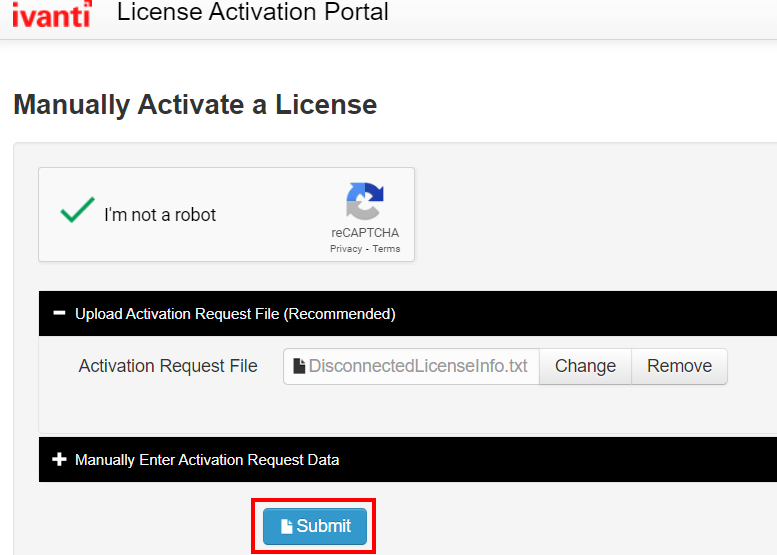
Task: Click the I'm not a robot label
Action: tap(160, 215)
